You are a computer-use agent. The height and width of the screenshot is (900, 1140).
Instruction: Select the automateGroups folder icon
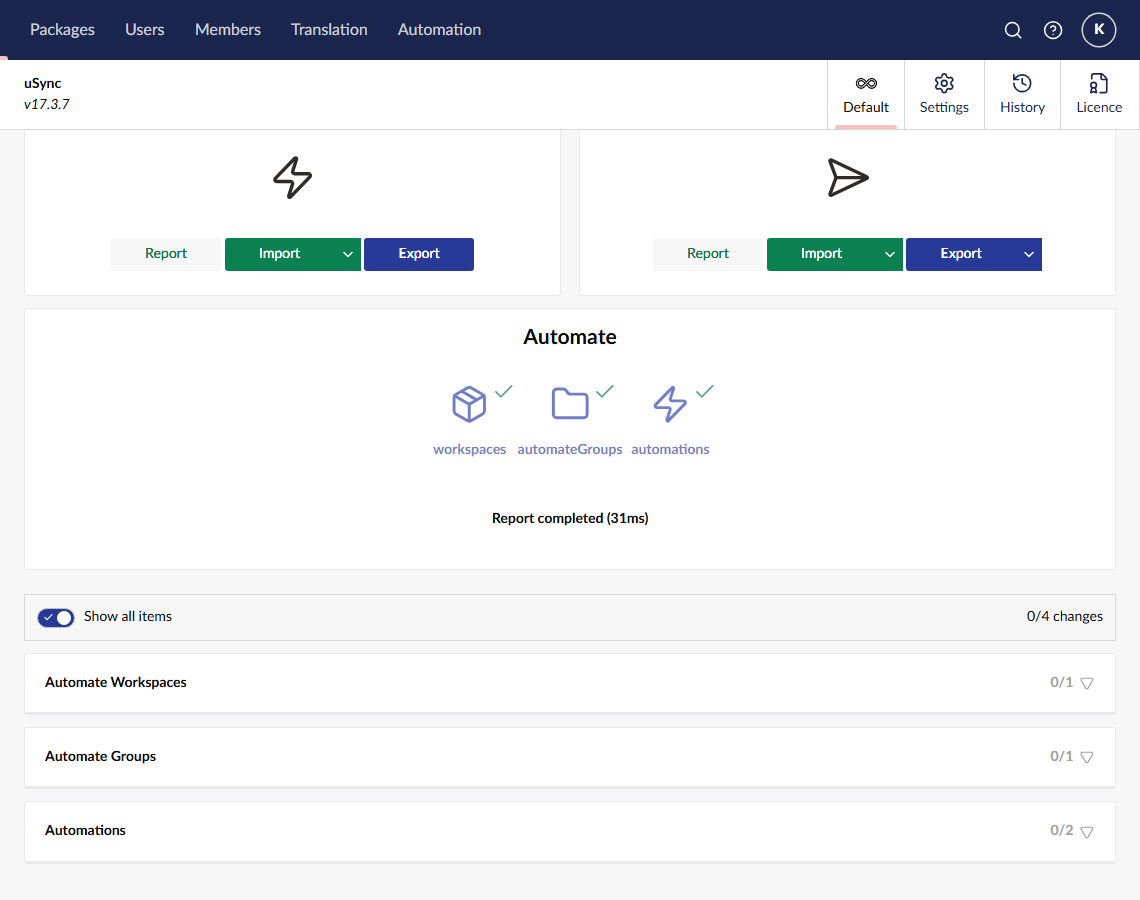[570, 403]
